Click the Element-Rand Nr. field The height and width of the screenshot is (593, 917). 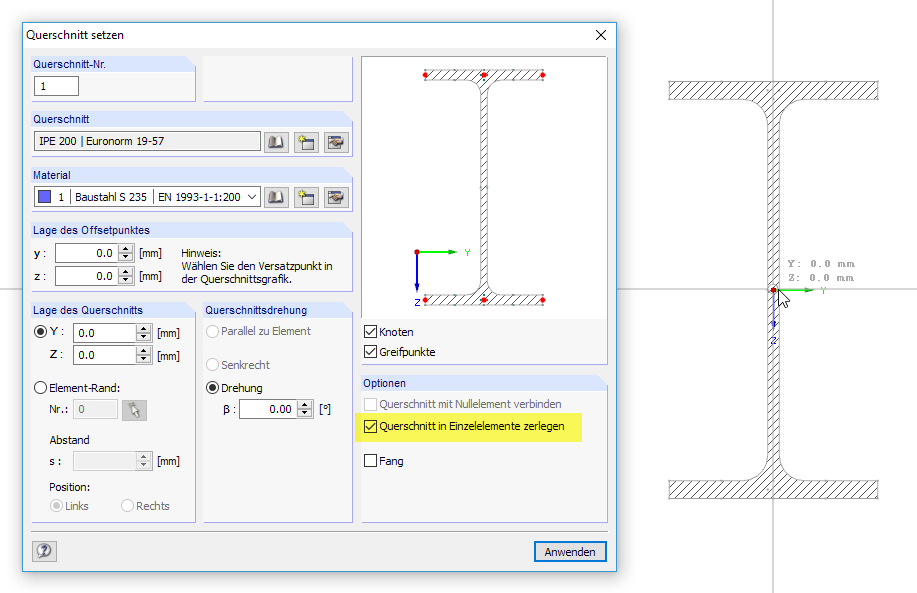click(x=95, y=409)
